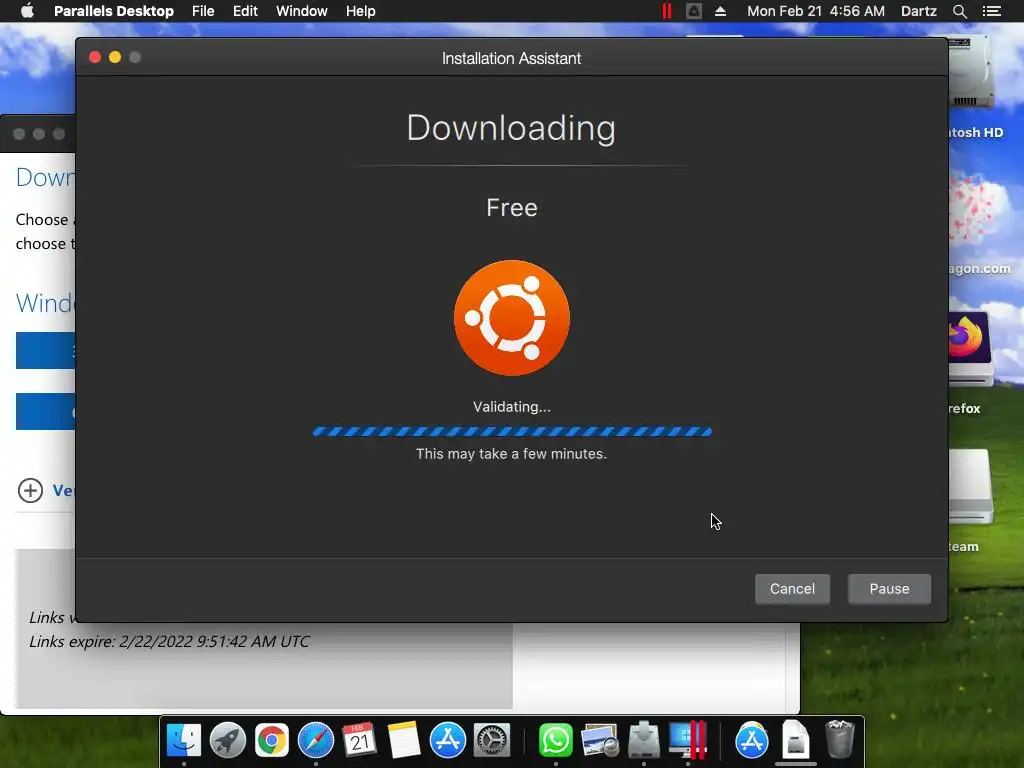Open the File menu
The height and width of the screenshot is (768, 1024).
tap(203, 11)
